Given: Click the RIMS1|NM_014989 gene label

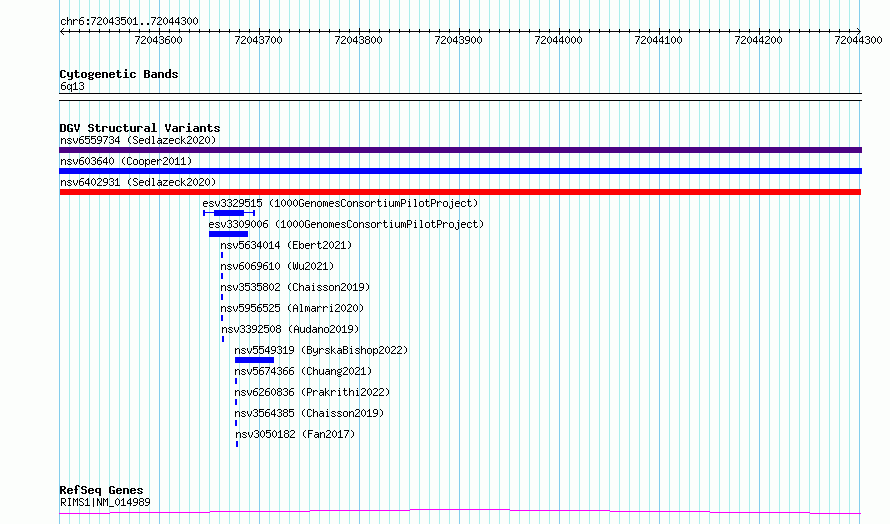Looking at the screenshot, I should point(105,502).
